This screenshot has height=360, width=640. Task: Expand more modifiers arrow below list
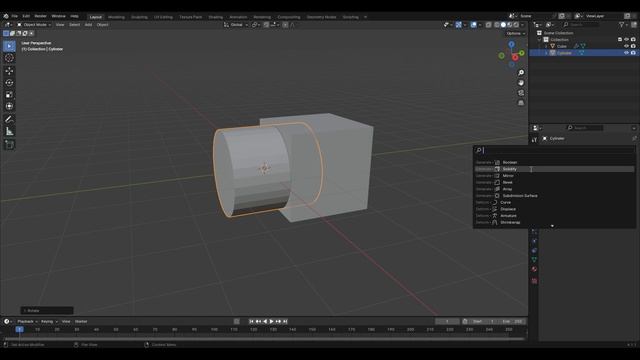552,226
